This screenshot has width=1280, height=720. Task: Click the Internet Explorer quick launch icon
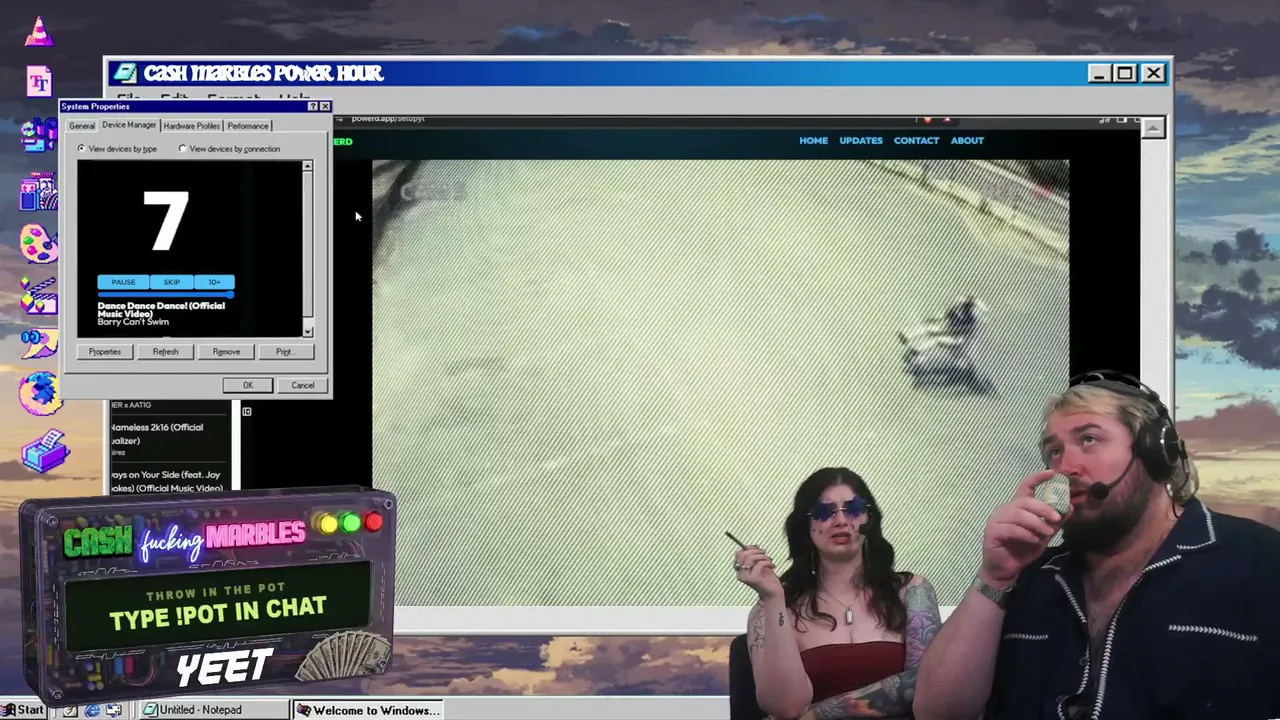92,710
